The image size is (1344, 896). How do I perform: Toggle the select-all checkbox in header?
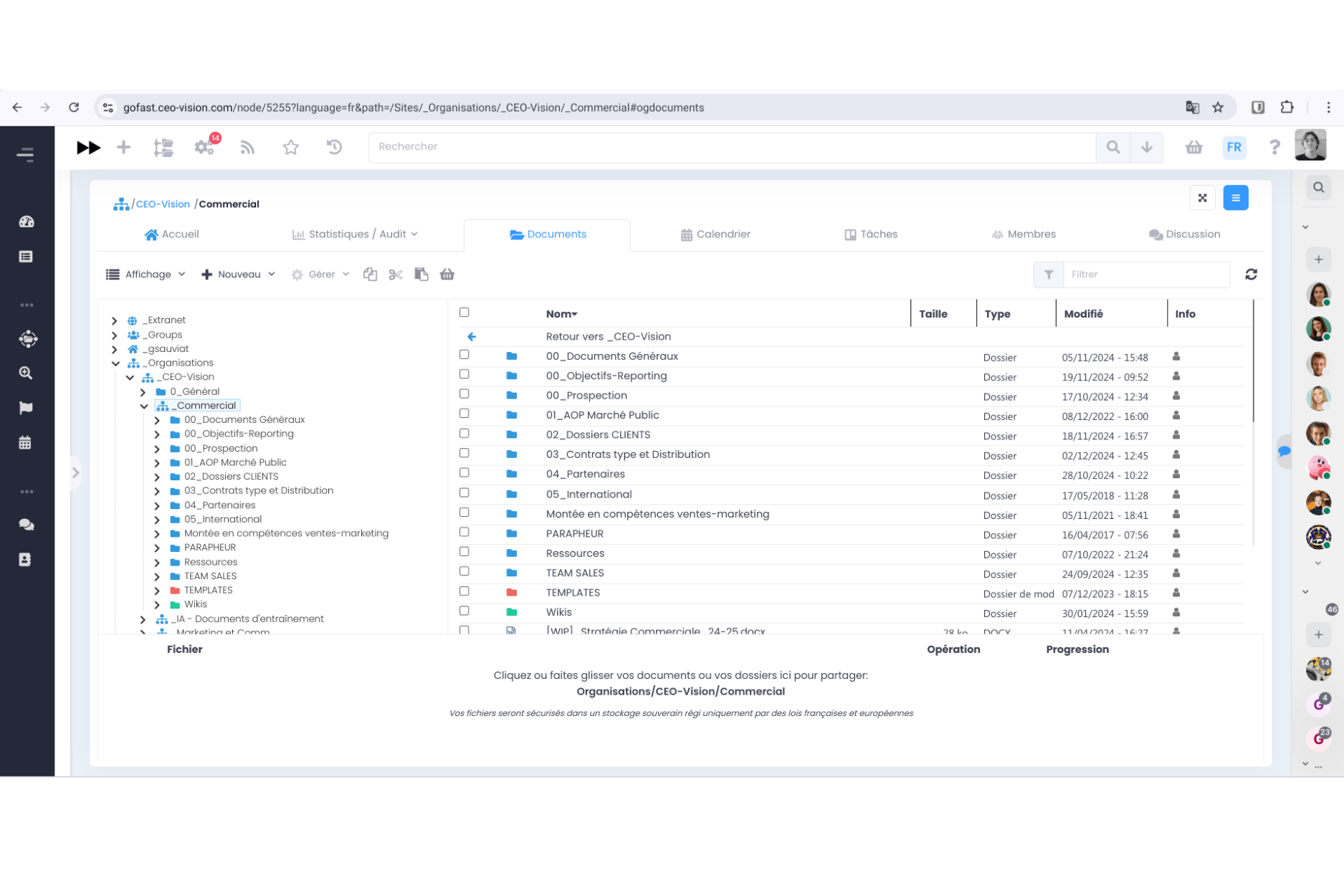coord(464,313)
